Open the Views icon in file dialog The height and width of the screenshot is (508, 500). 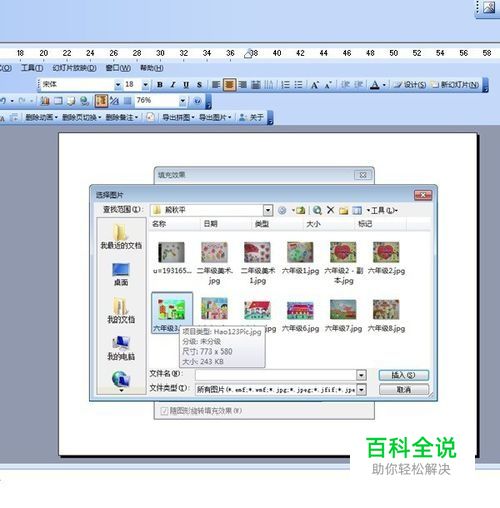(x=357, y=210)
